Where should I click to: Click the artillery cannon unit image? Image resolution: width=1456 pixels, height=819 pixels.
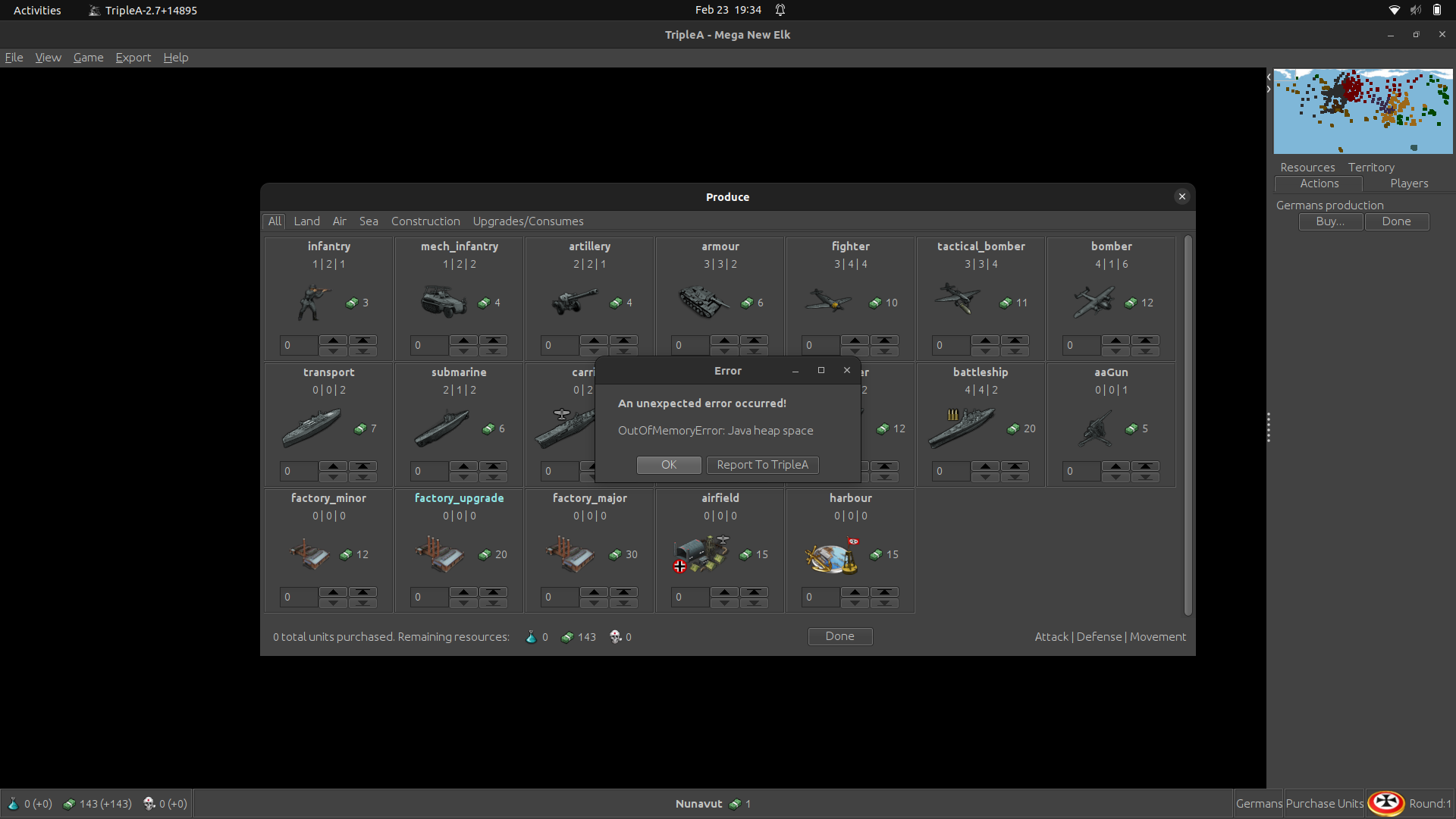pyautogui.click(x=575, y=302)
